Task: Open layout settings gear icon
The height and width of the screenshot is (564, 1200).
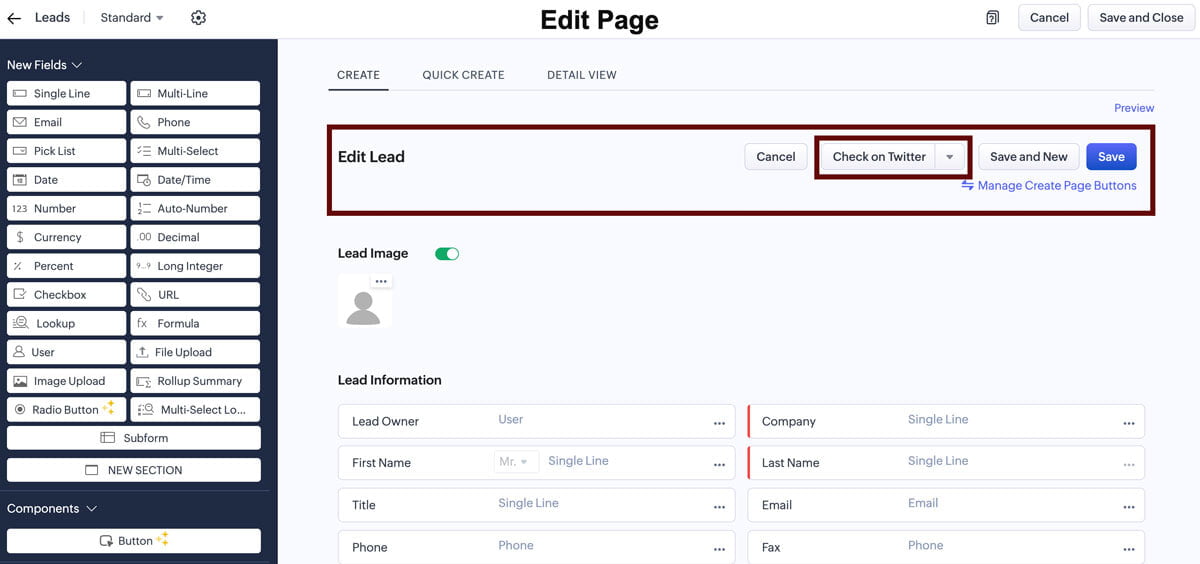Action: pyautogui.click(x=198, y=18)
